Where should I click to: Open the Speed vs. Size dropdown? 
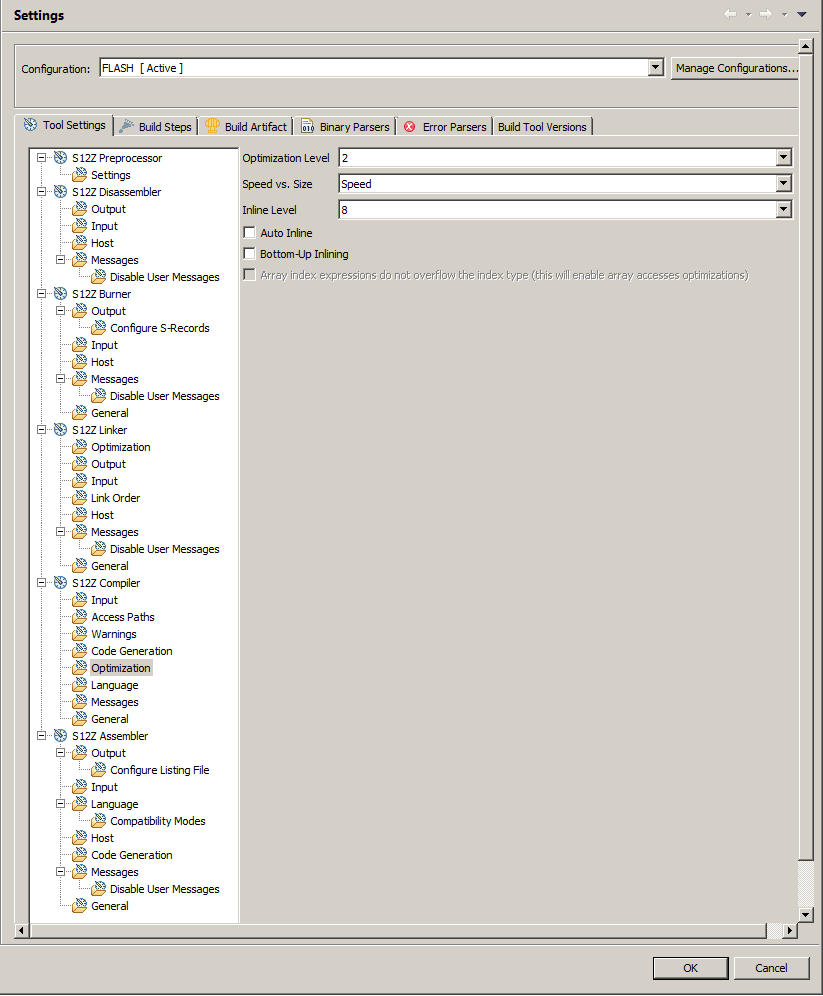coord(781,183)
